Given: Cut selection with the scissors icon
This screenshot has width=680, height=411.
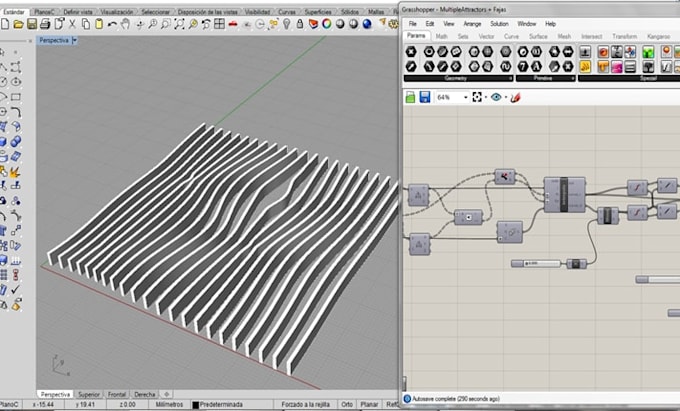Looking at the screenshot, I should click(x=72, y=24).
